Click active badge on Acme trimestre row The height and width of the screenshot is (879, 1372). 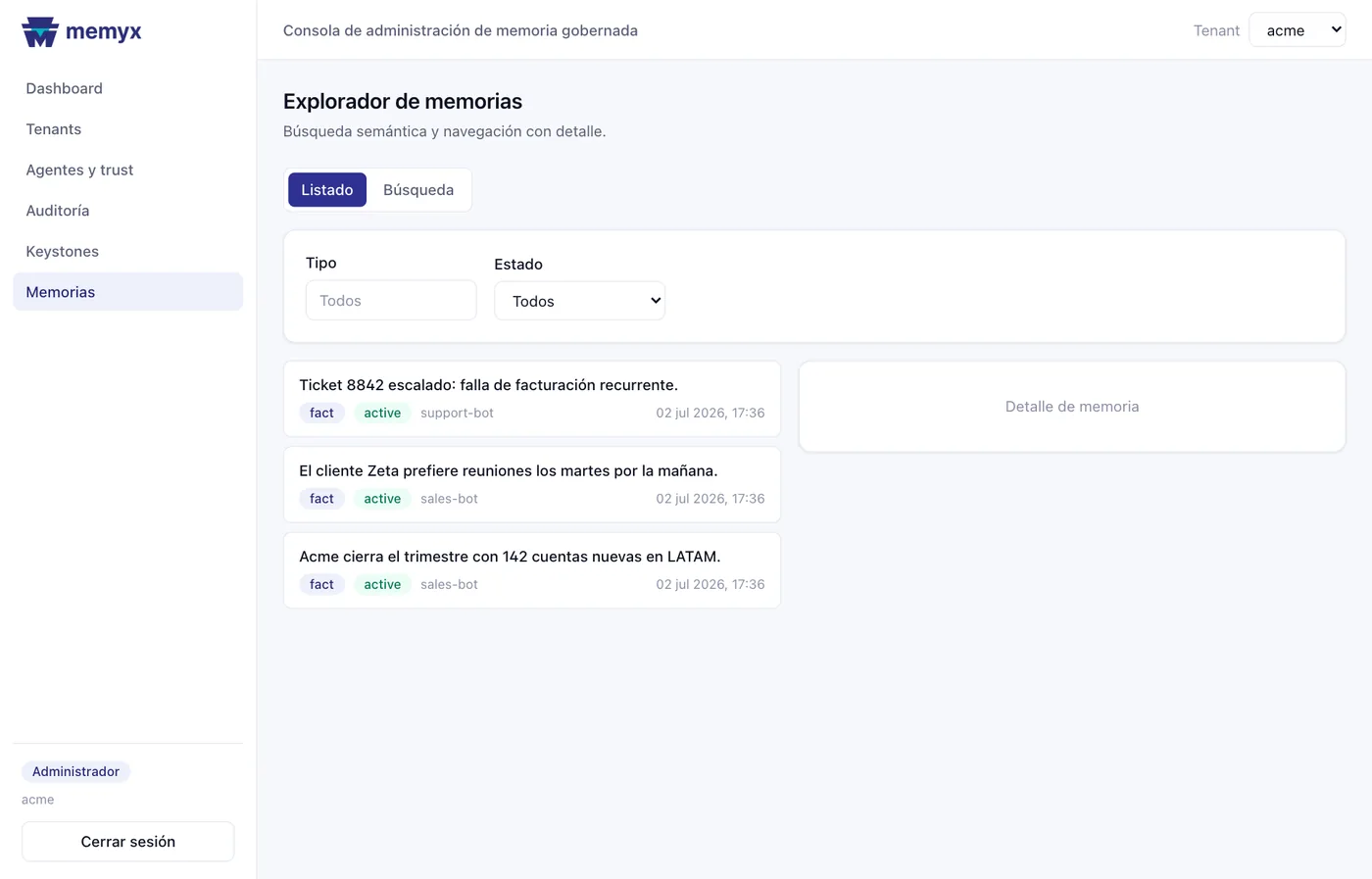(x=382, y=584)
